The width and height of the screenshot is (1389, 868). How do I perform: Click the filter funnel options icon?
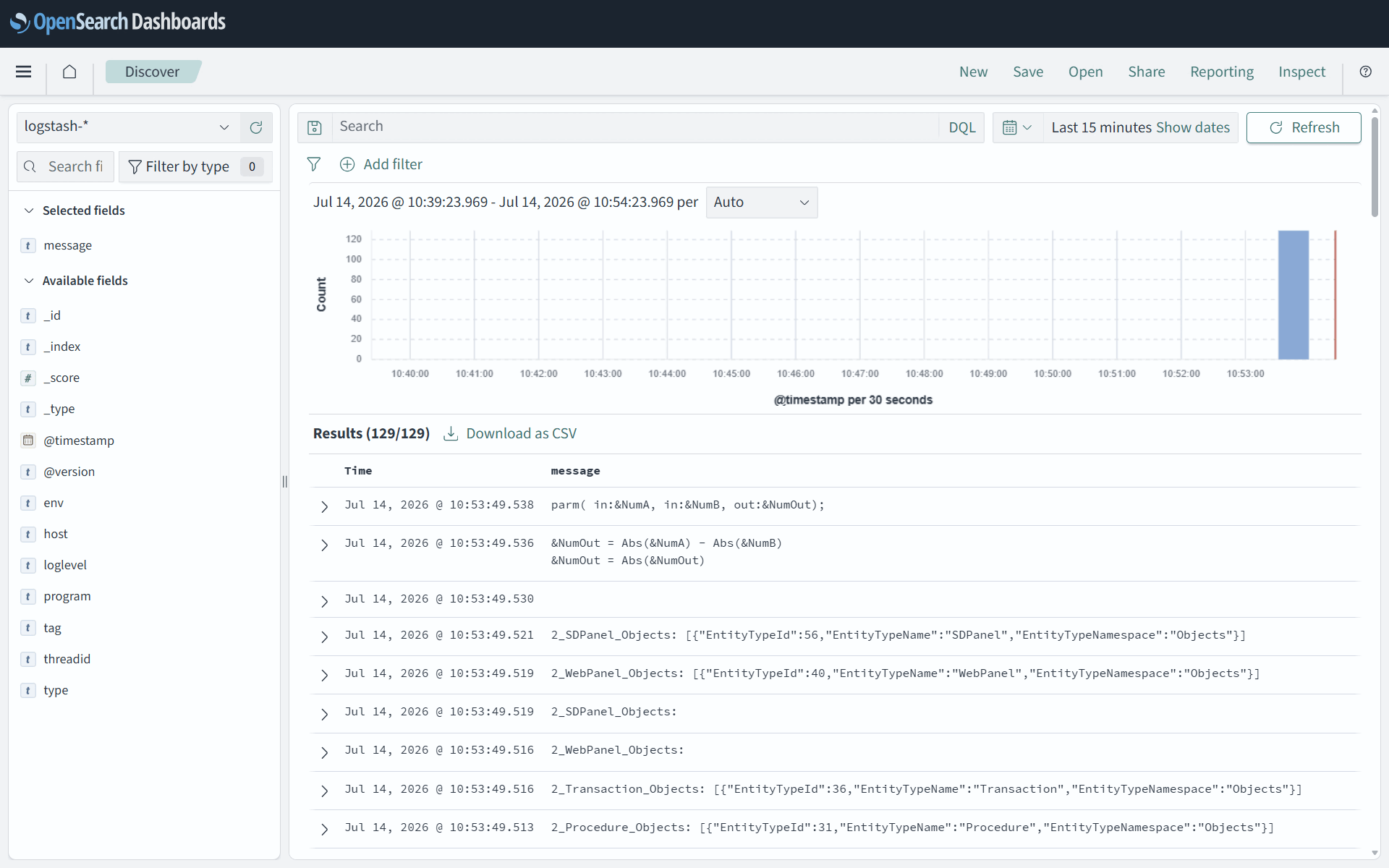click(314, 164)
